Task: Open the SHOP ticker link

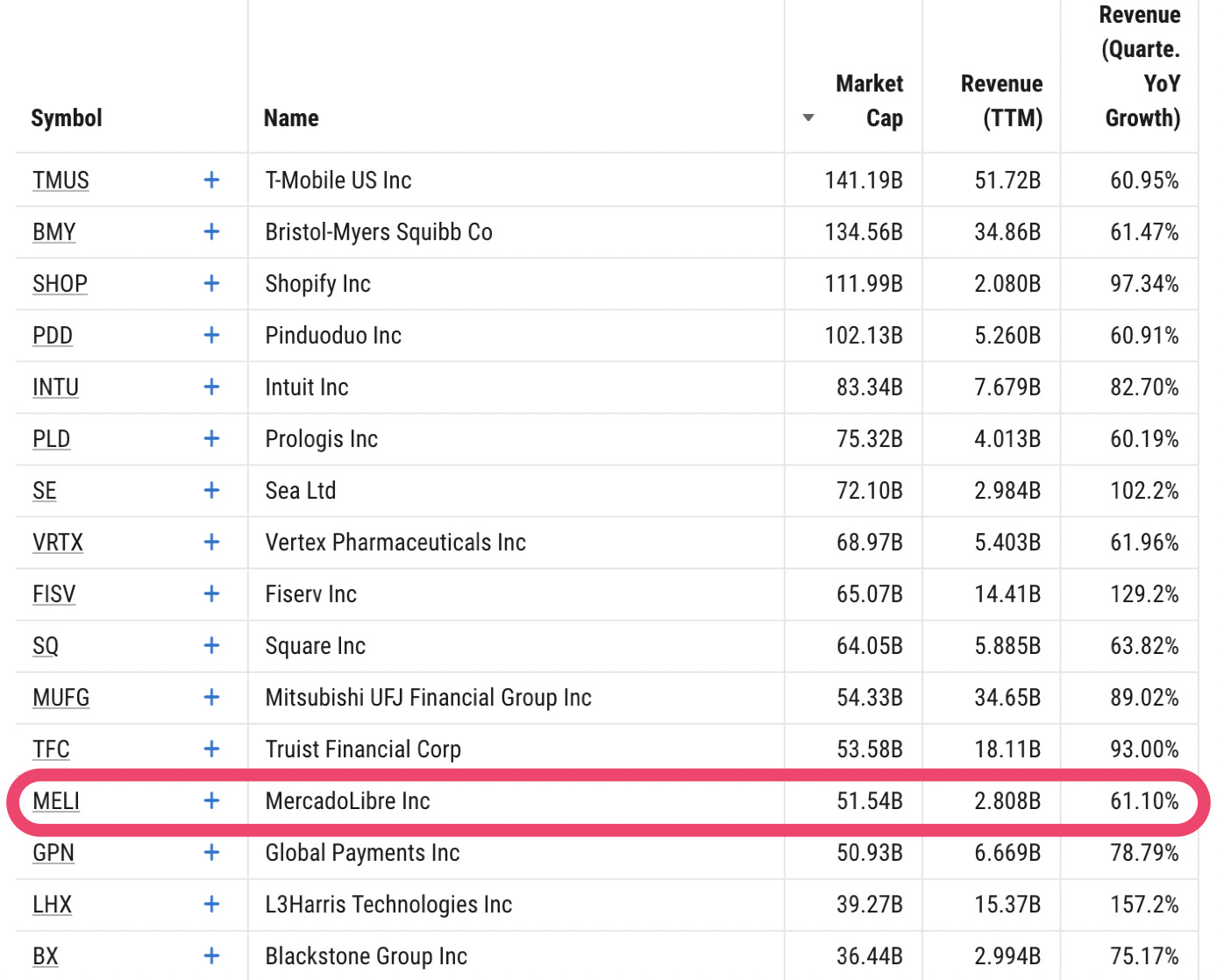Action: pos(60,284)
